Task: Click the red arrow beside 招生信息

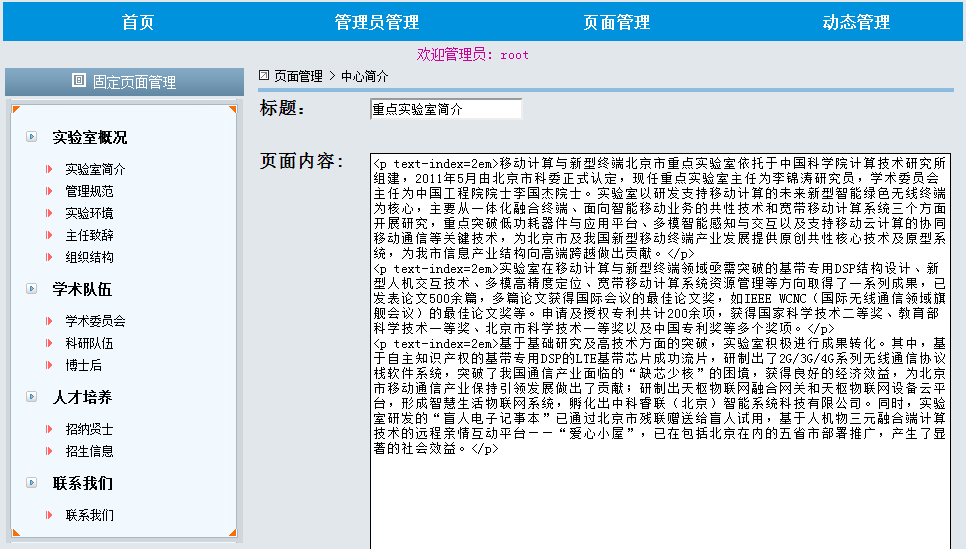Action: pos(49,451)
